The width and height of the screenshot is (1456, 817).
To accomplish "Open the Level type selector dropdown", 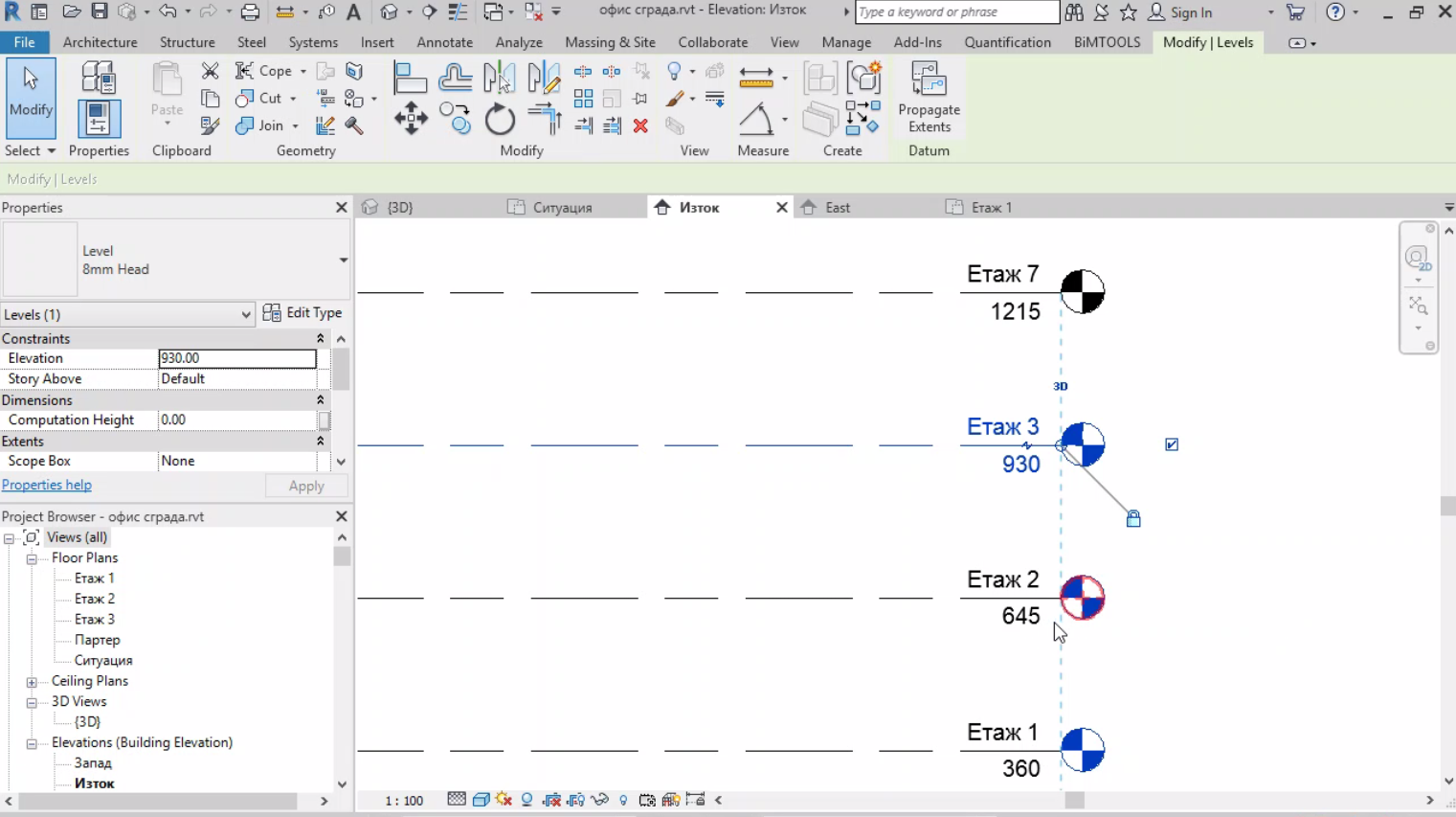I will (x=343, y=260).
